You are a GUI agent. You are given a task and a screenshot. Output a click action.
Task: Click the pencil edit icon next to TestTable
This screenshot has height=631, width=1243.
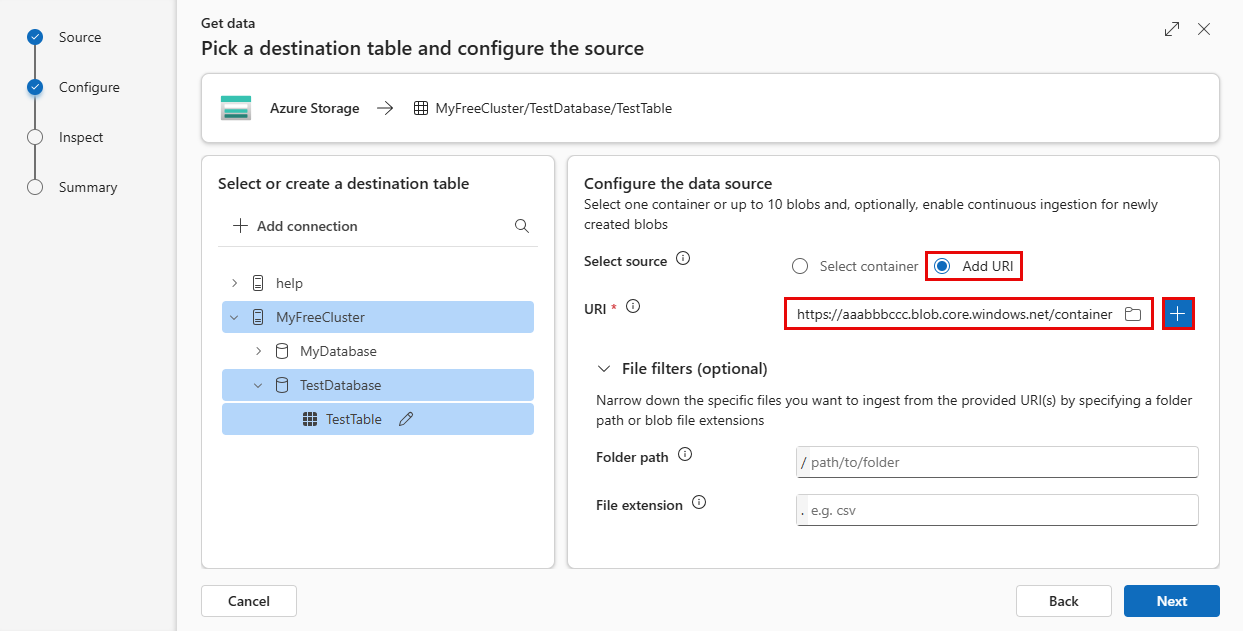click(406, 420)
